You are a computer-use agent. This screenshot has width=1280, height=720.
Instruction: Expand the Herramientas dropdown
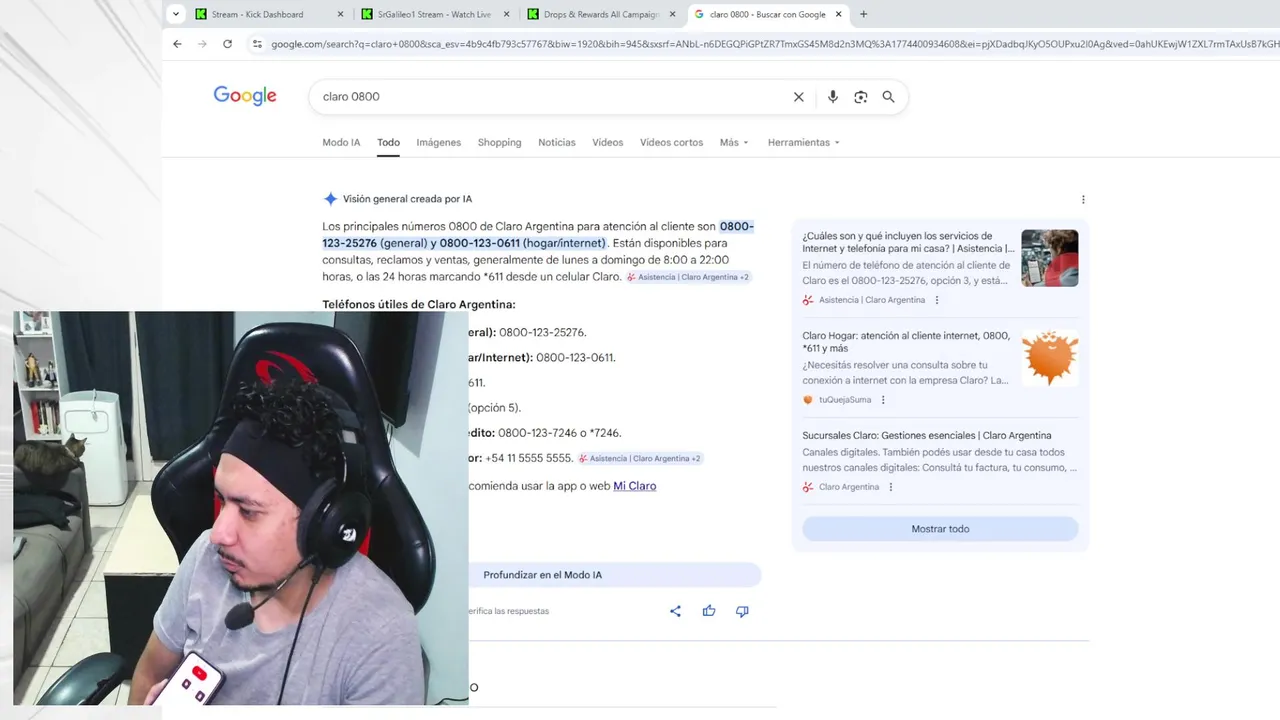[x=803, y=142]
